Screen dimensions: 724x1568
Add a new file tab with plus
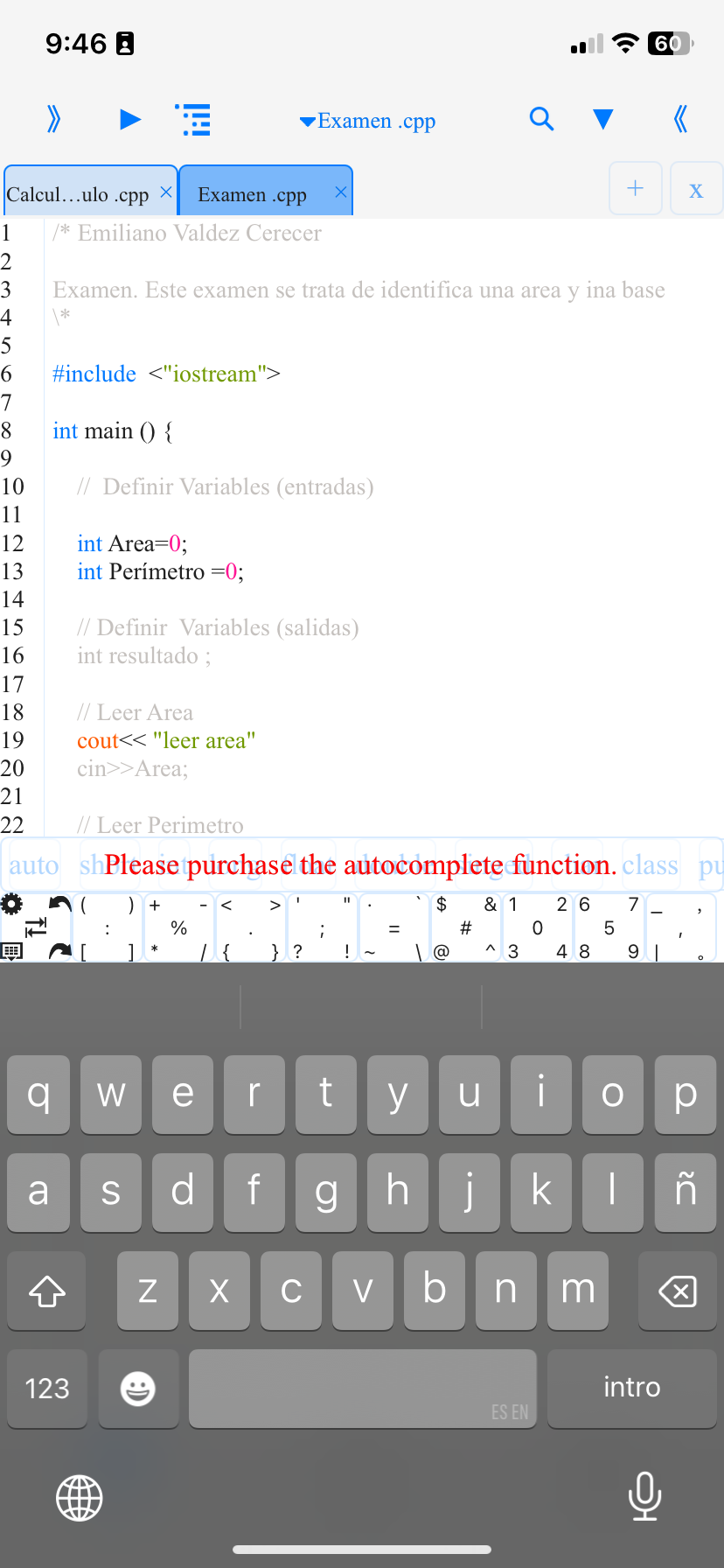(x=636, y=188)
